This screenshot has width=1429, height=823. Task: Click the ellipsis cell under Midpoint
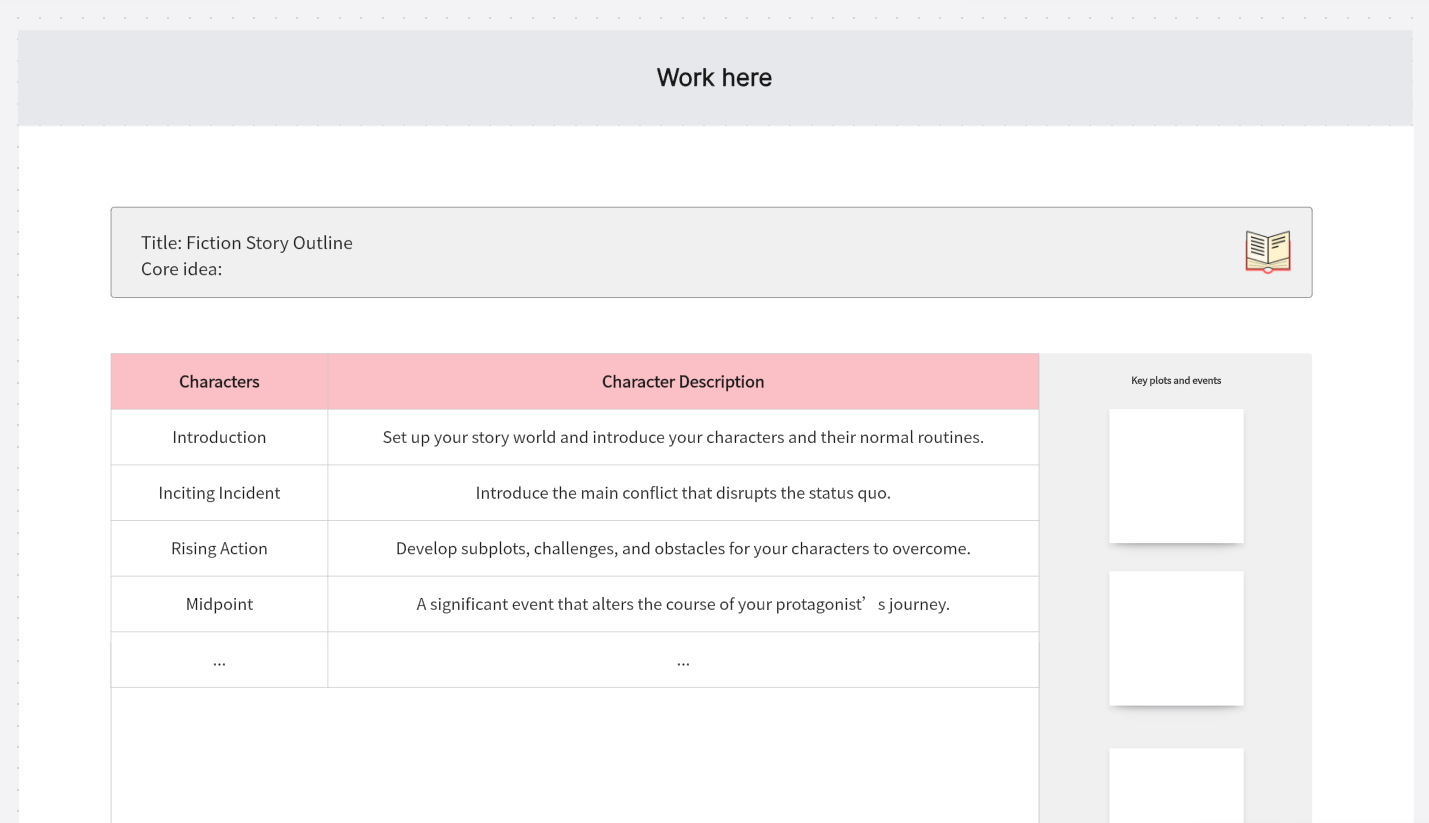pos(219,660)
